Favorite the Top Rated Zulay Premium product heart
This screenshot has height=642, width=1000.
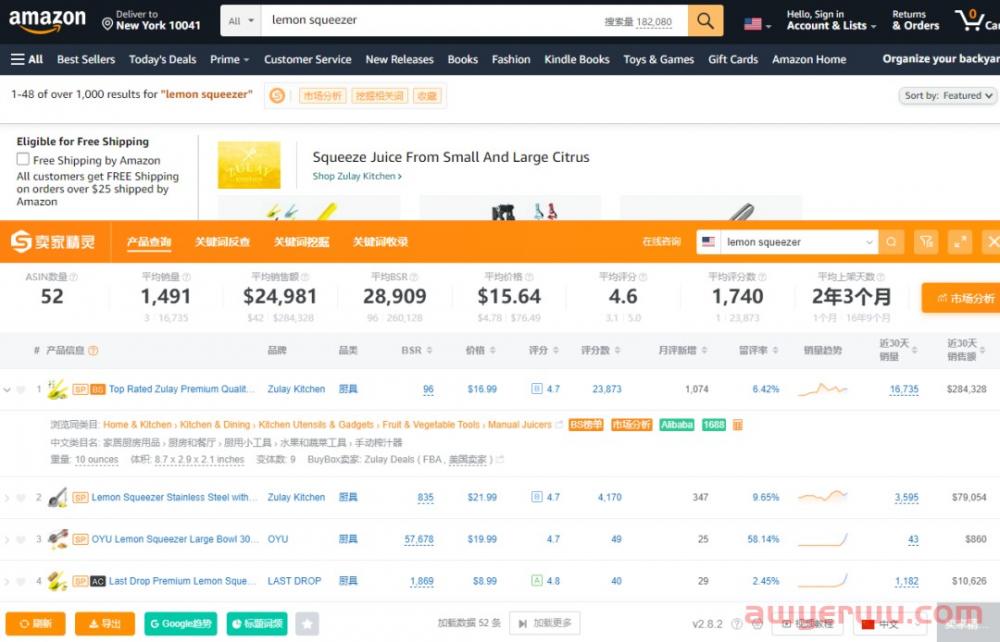coord(21,390)
